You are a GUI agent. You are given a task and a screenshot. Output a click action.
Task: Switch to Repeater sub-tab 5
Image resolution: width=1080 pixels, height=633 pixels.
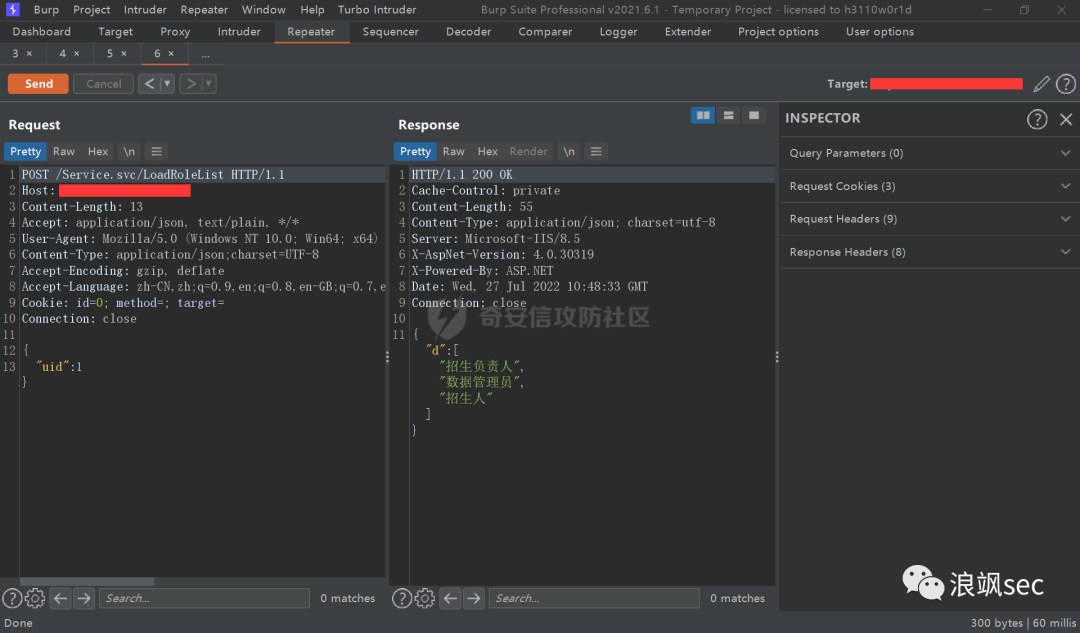click(x=110, y=53)
